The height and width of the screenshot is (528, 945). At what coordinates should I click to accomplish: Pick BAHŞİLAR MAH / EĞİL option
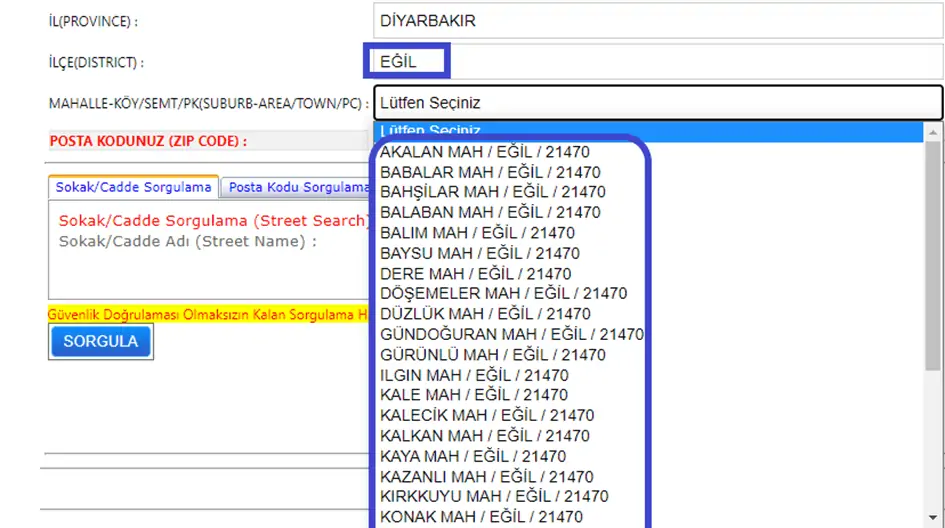pos(491,192)
